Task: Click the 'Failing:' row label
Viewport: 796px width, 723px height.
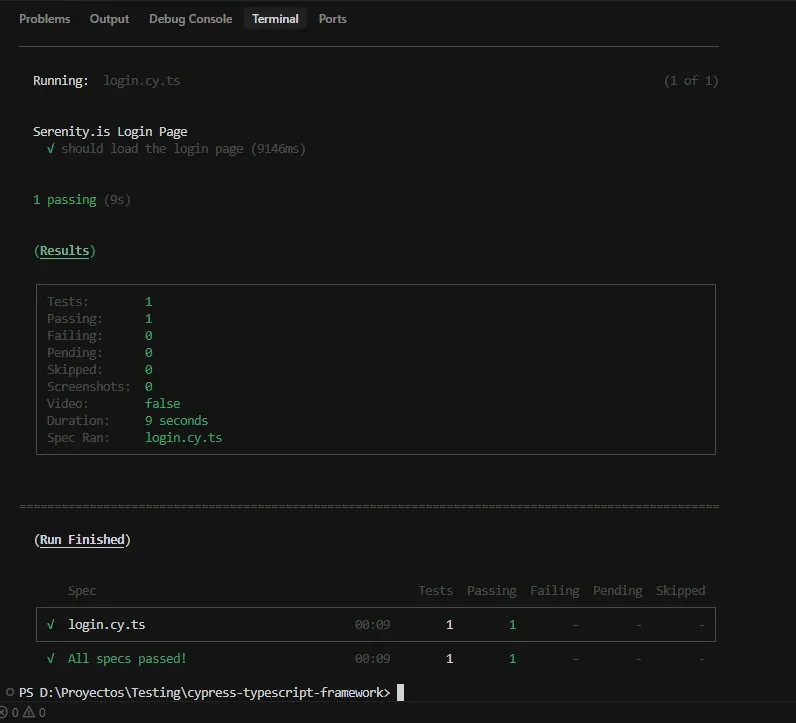Action: [75, 336]
